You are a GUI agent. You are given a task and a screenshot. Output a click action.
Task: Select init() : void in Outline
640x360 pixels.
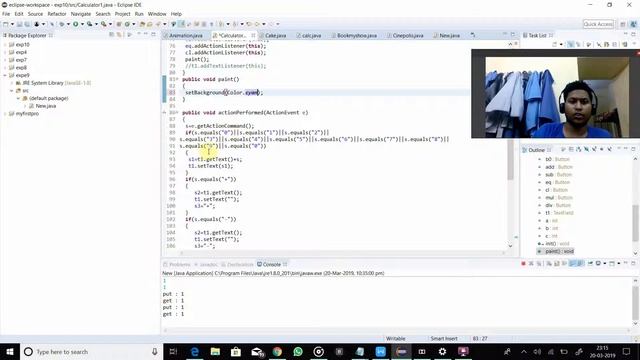[x=555, y=244]
